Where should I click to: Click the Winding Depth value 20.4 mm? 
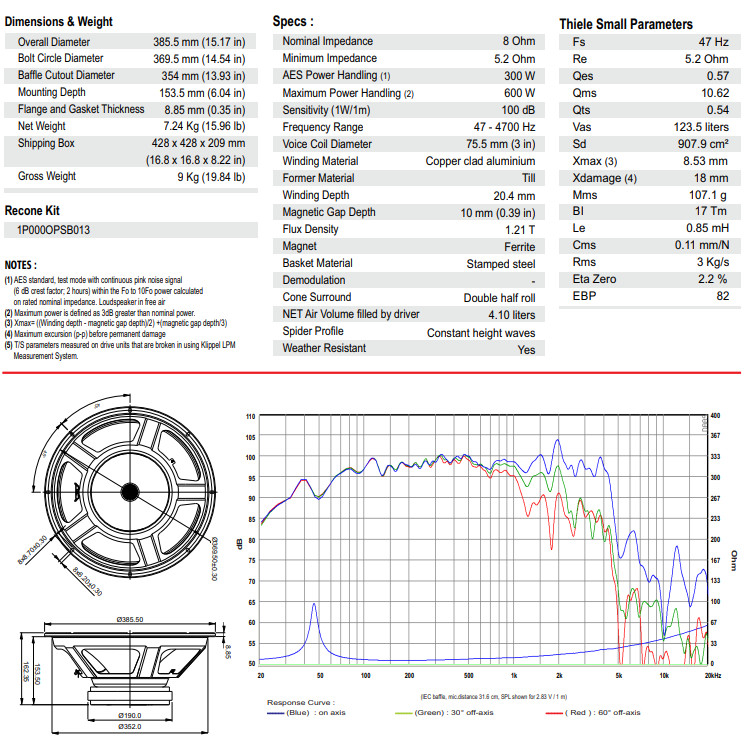[x=514, y=196]
